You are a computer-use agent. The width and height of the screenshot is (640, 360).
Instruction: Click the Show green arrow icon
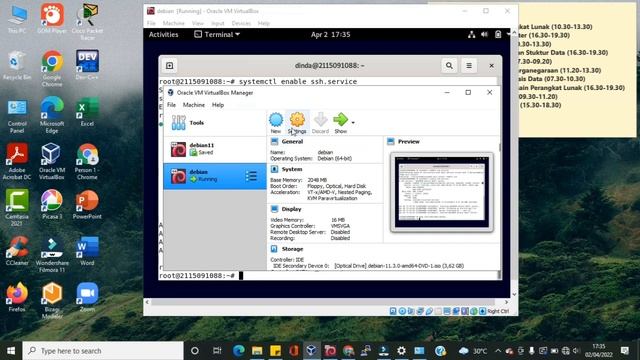pos(340,123)
